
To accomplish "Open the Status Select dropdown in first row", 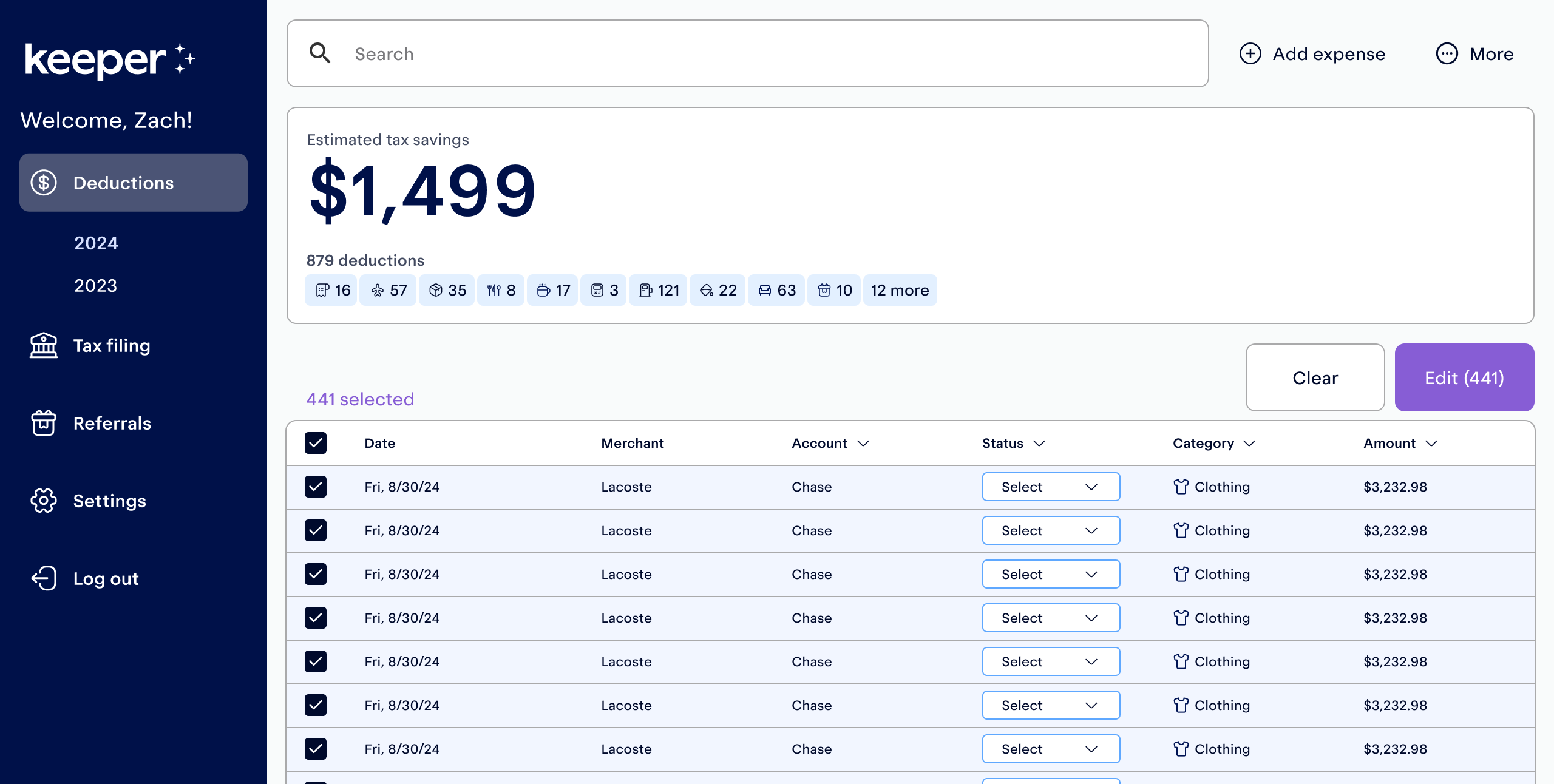I will click(x=1051, y=487).
